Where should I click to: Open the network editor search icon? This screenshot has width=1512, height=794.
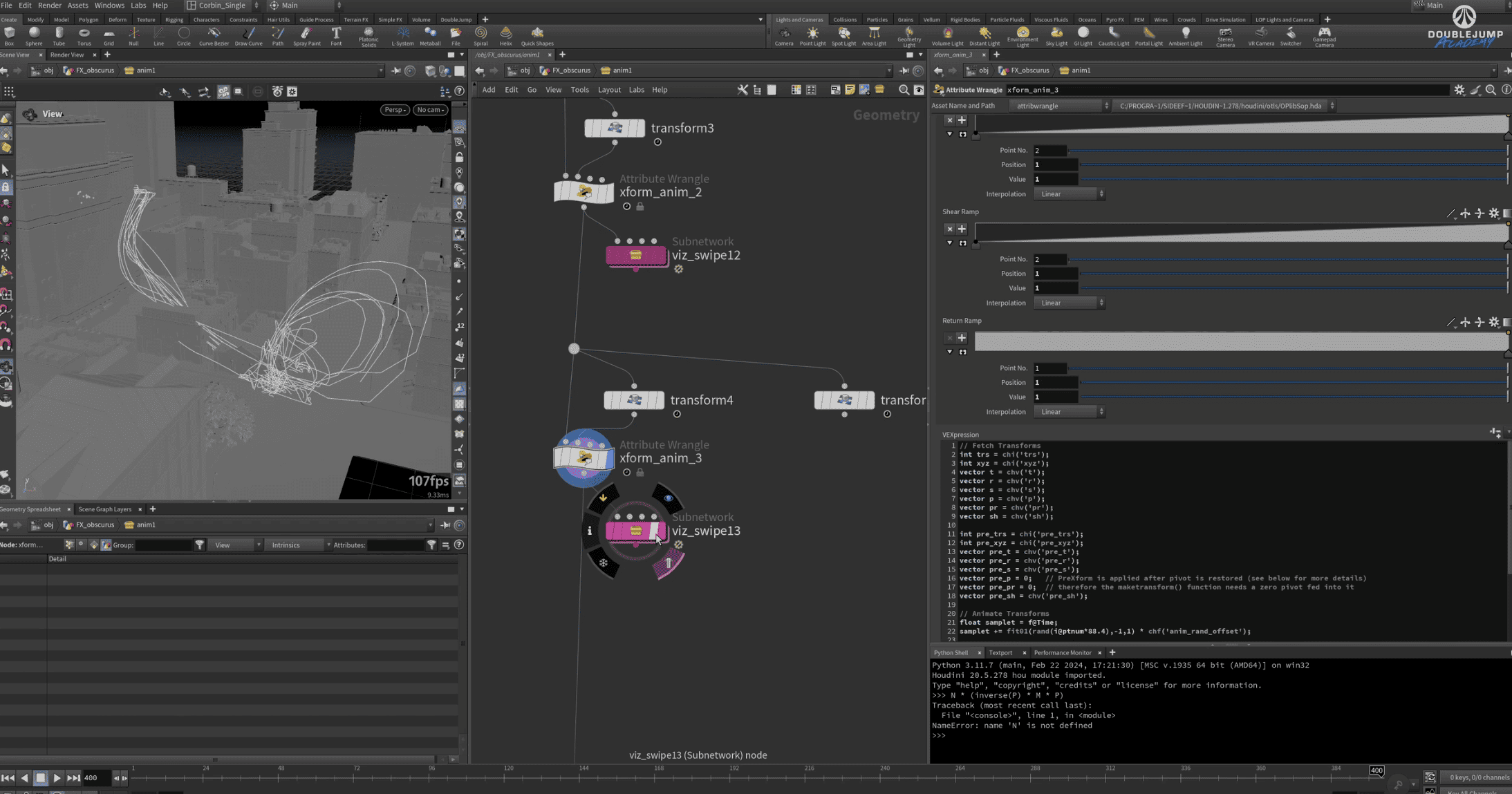point(904,90)
